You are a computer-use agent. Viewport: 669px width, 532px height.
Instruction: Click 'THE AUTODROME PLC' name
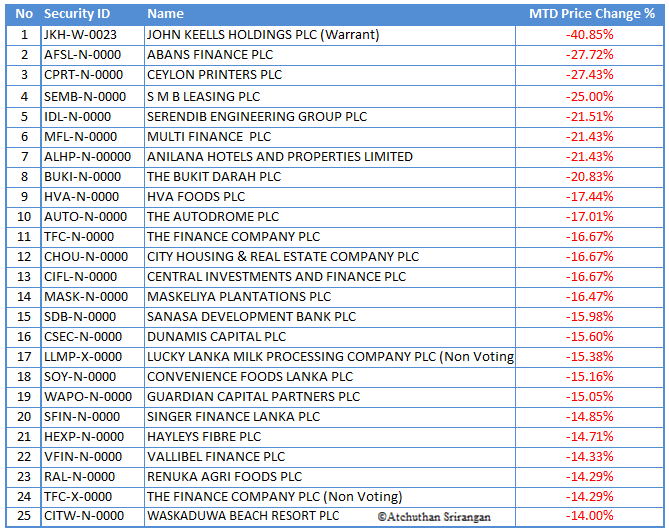[x=213, y=217]
